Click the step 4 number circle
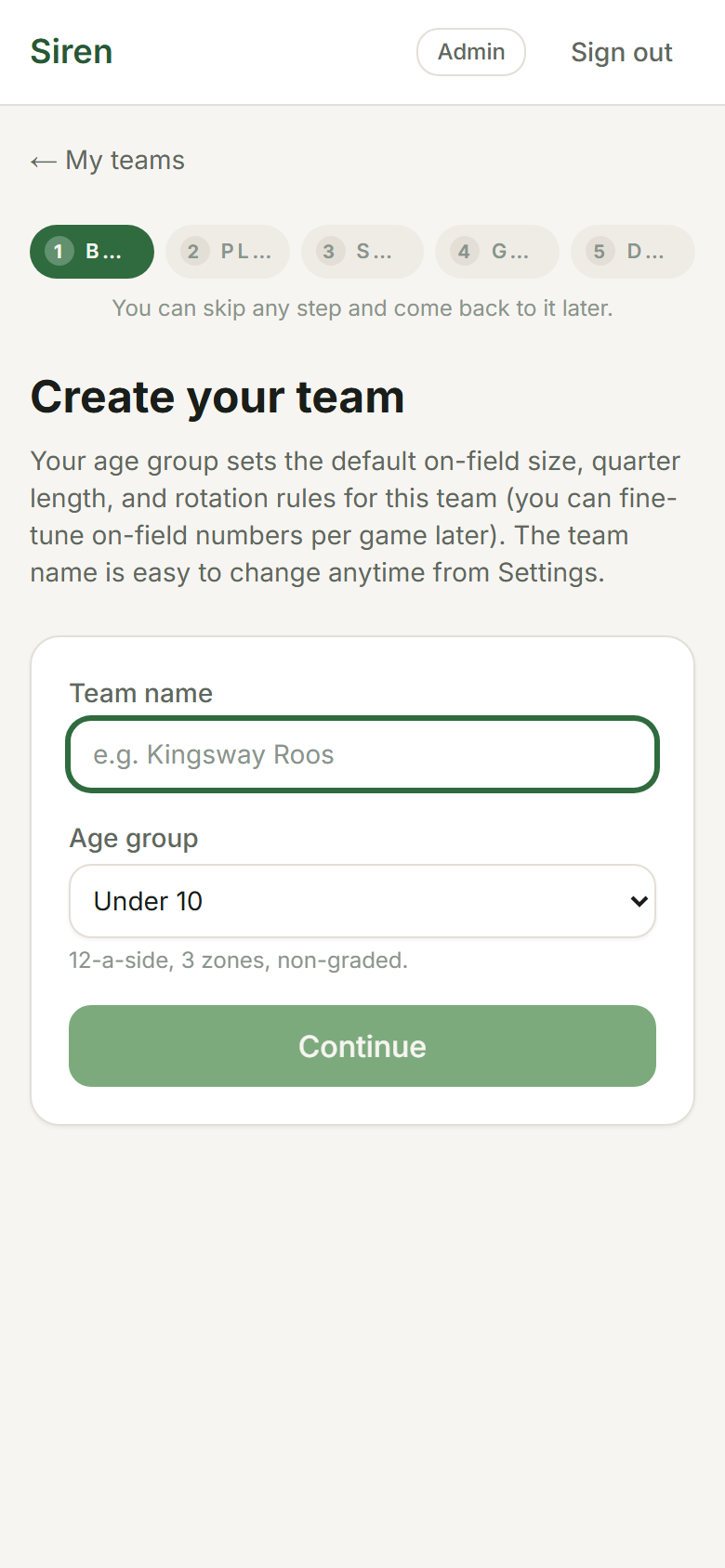The image size is (725, 1568). (464, 252)
